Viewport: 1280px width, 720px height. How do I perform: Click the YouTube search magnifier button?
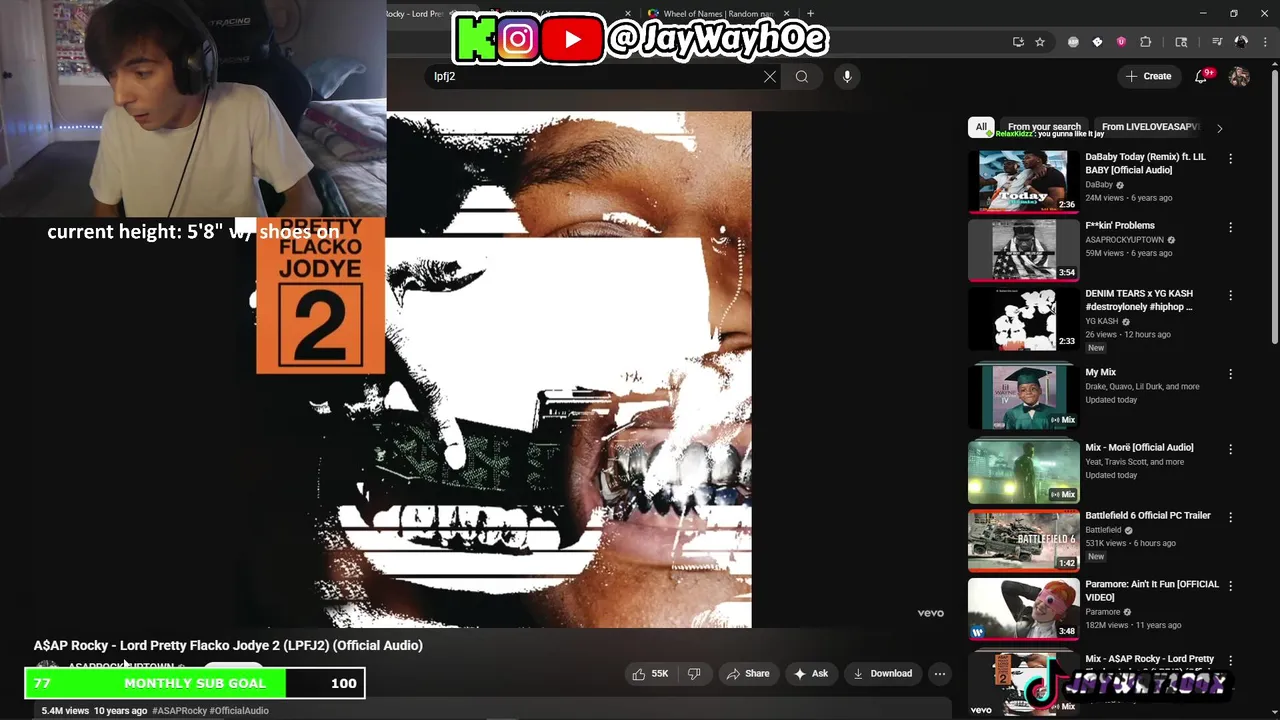pos(802,76)
